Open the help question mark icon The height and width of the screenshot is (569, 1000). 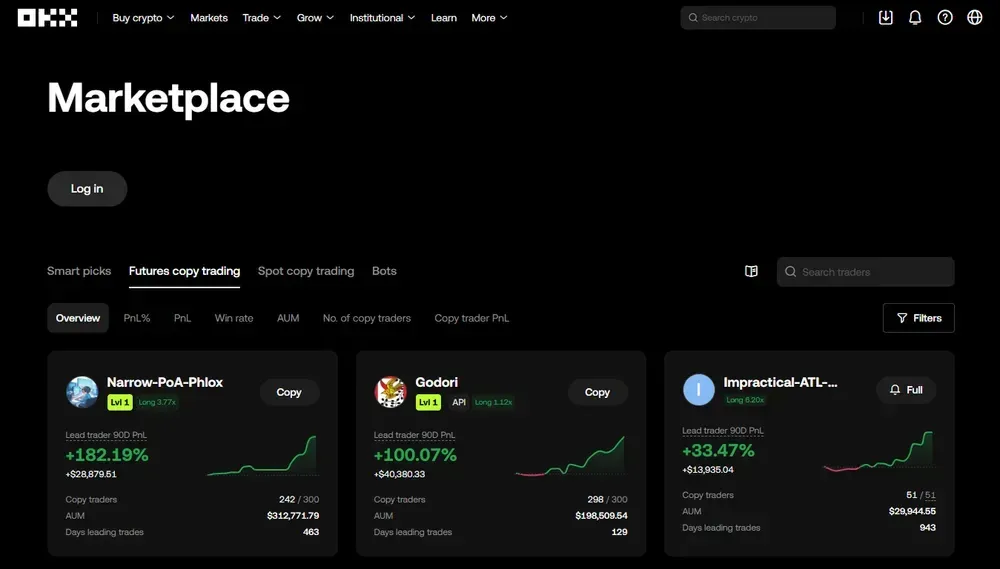(945, 18)
